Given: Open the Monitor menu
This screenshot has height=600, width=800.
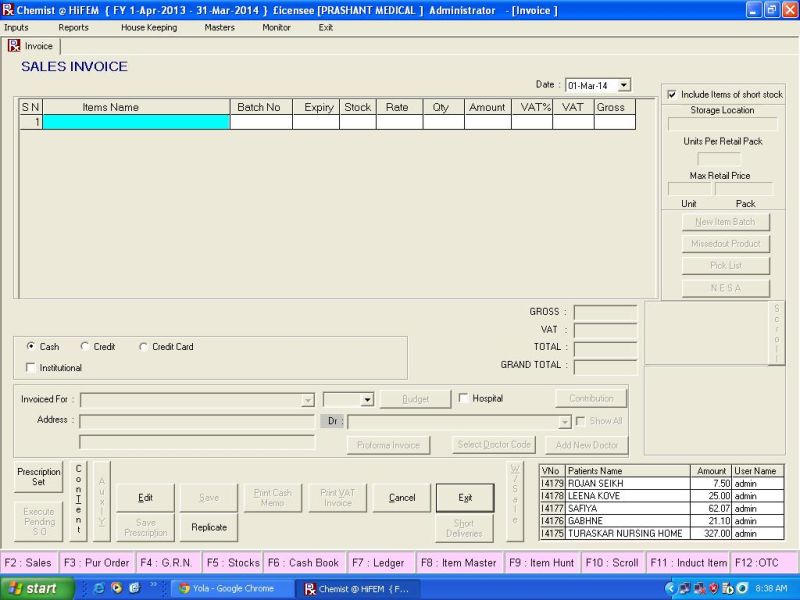Looking at the screenshot, I should tap(276, 28).
